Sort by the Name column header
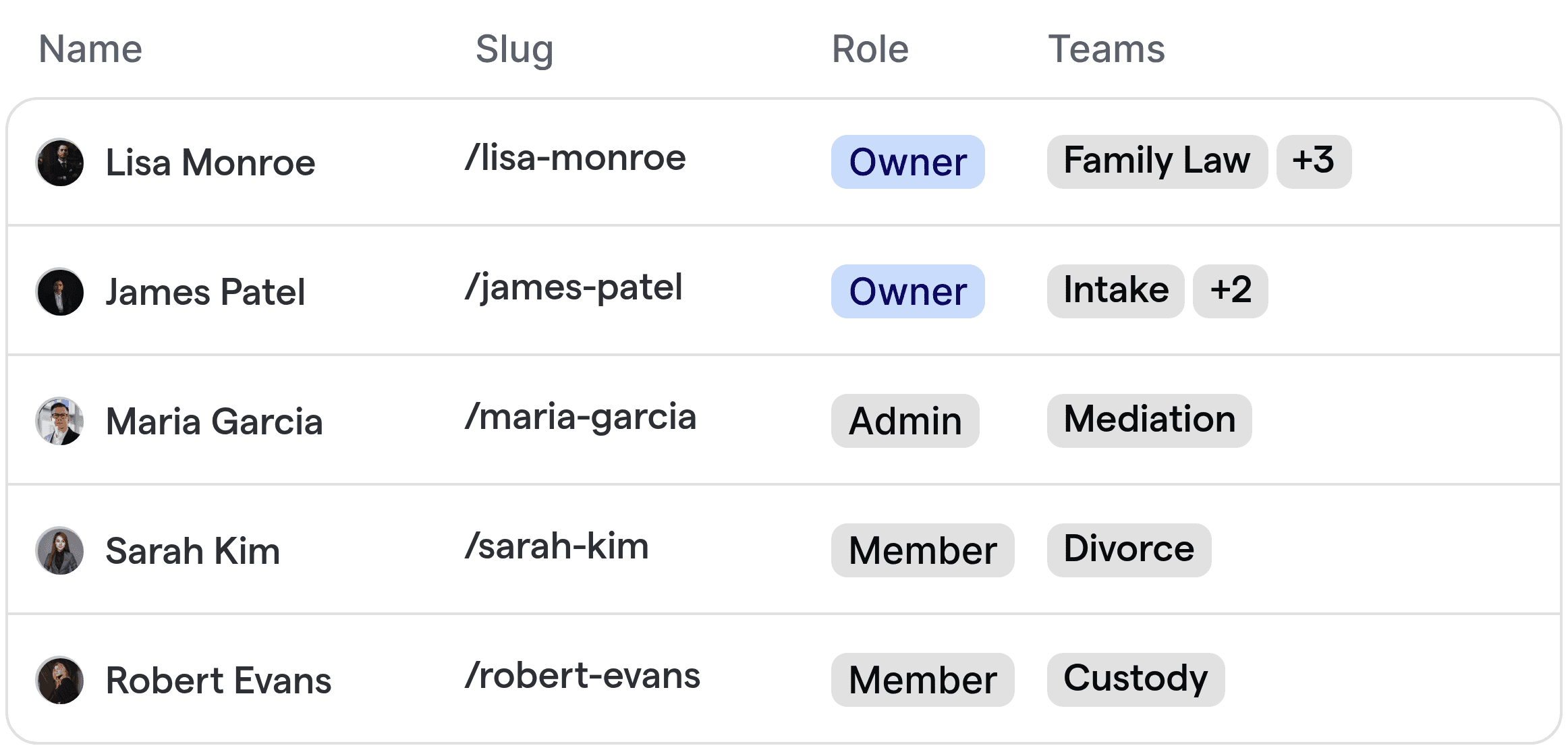 [x=90, y=49]
